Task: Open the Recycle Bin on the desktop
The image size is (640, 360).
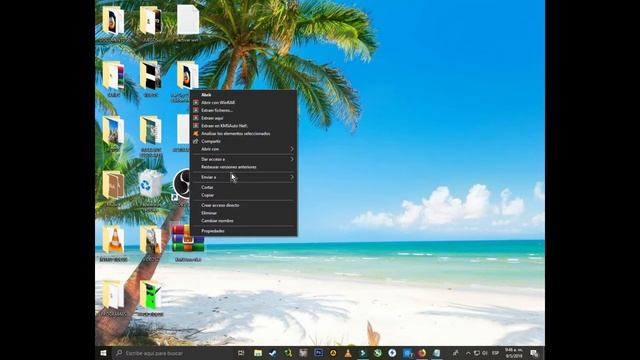Action: [x=151, y=184]
